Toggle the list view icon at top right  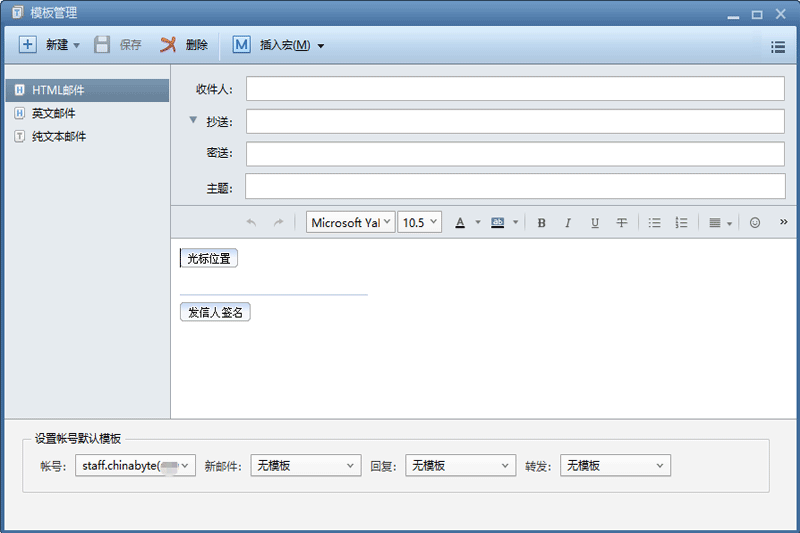click(x=778, y=46)
